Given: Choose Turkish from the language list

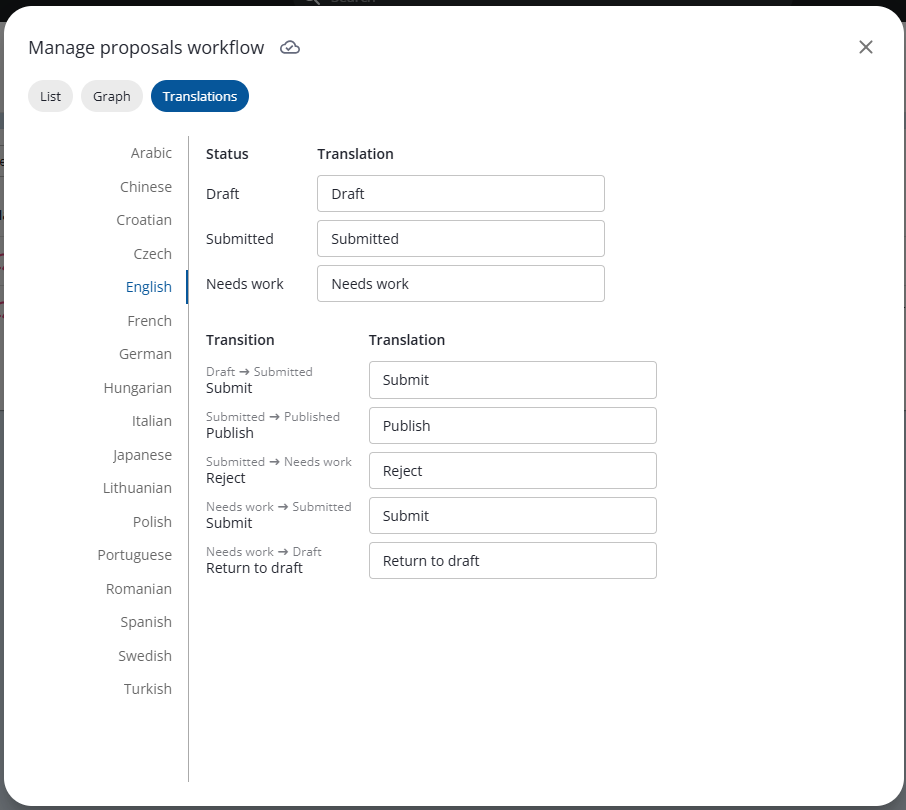Looking at the screenshot, I should (x=147, y=689).
